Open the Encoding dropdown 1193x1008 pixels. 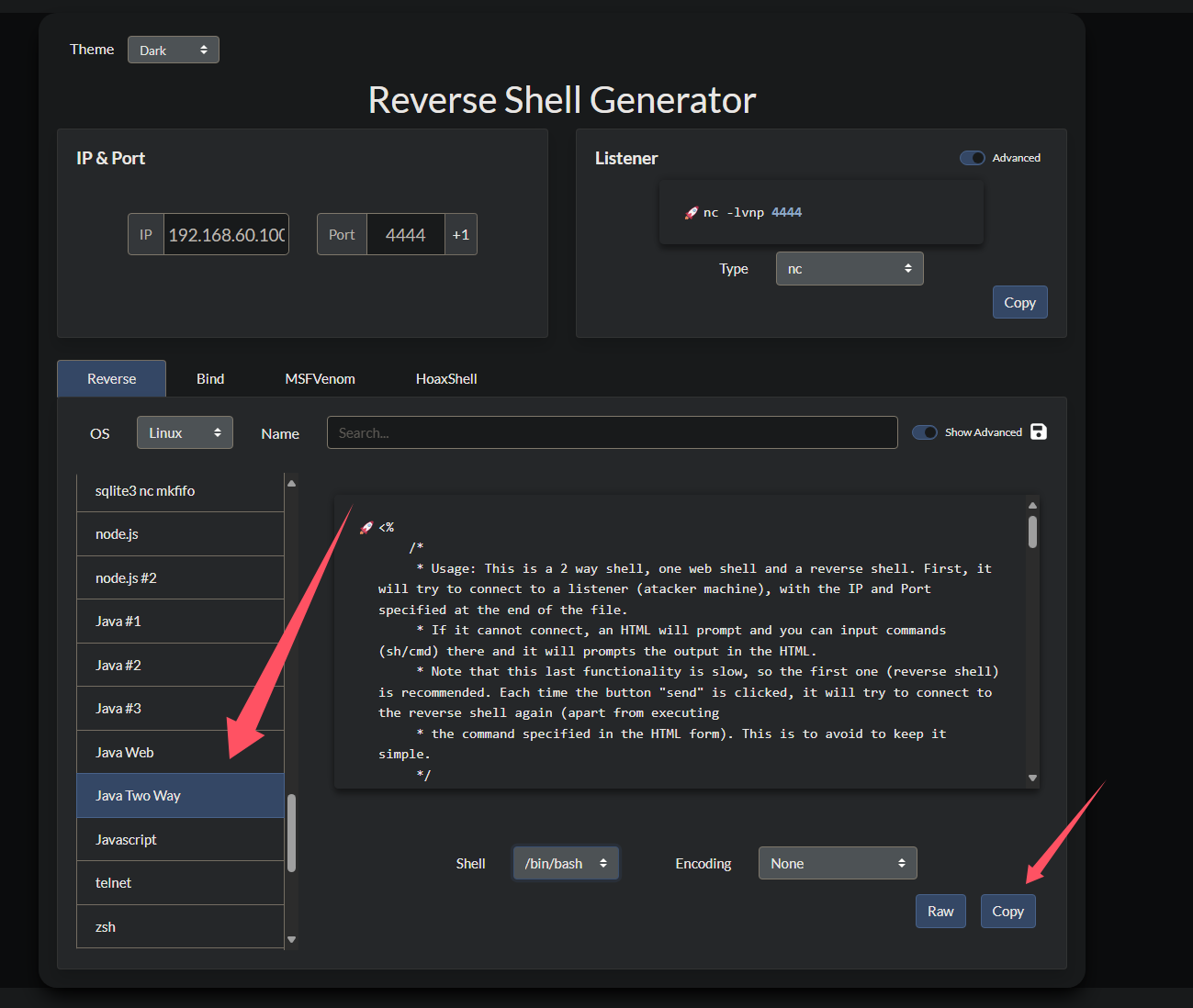coord(837,864)
